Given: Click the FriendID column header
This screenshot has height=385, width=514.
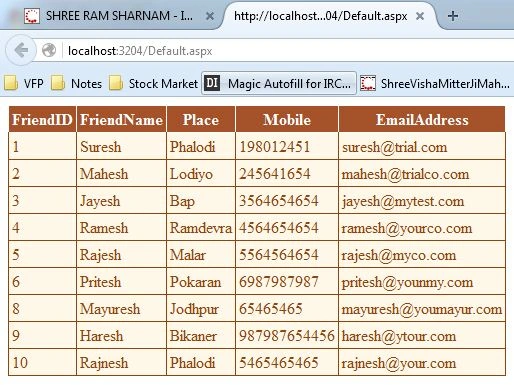Looking at the screenshot, I should coord(42,119).
